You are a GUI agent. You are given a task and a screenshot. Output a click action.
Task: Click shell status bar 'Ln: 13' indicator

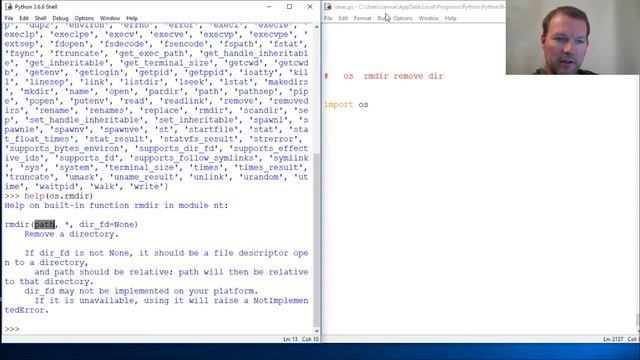[x=290, y=339]
